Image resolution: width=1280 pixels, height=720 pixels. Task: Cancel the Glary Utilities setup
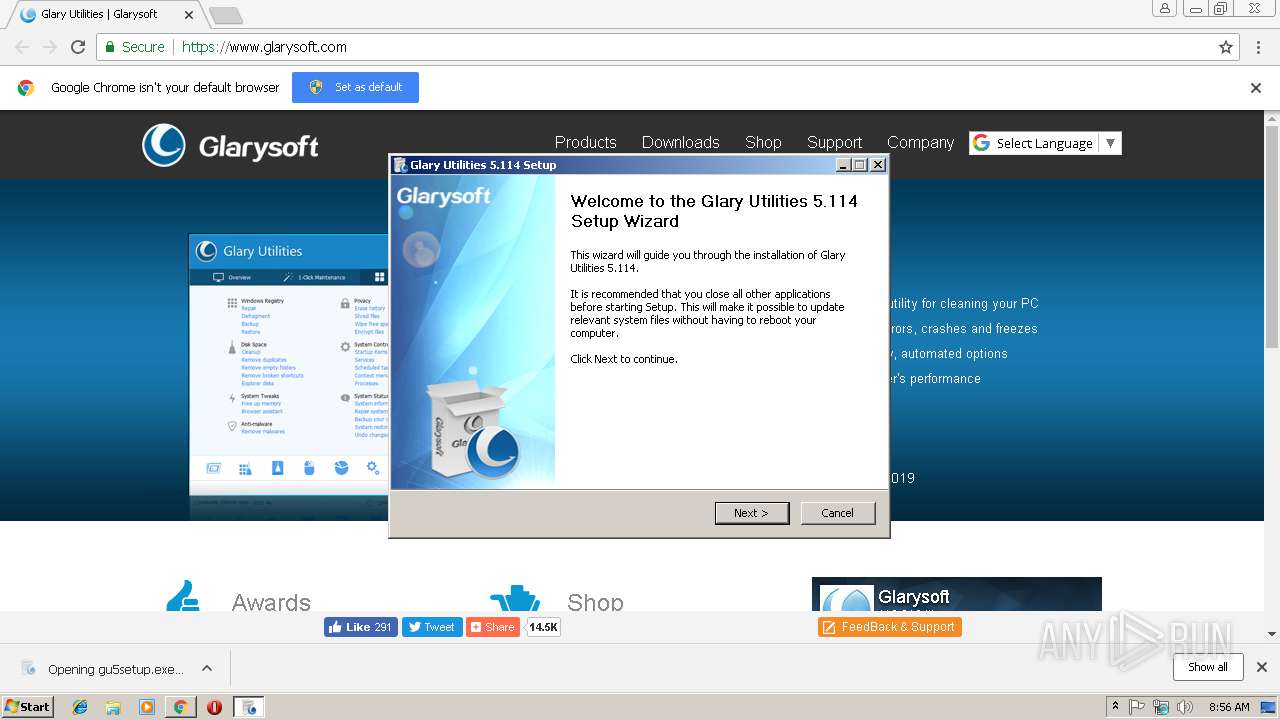[837, 513]
